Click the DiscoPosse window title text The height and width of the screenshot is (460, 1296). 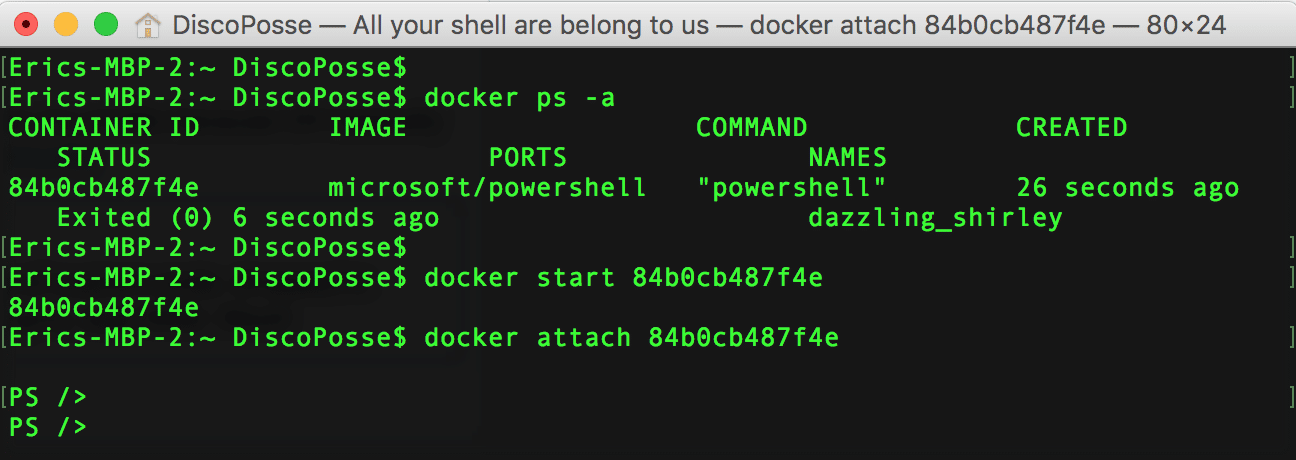(x=698, y=24)
